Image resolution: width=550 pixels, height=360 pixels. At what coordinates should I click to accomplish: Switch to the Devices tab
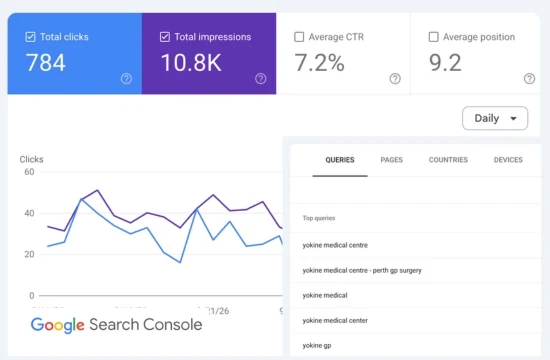click(x=508, y=160)
